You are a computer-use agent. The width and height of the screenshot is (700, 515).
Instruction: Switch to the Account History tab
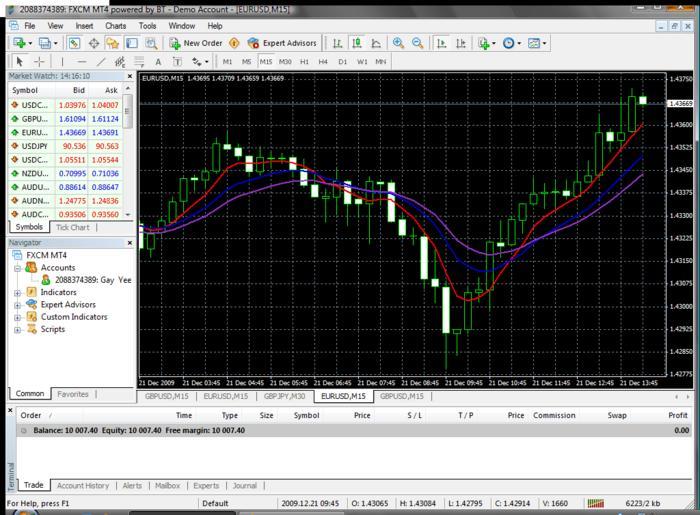(x=83, y=486)
